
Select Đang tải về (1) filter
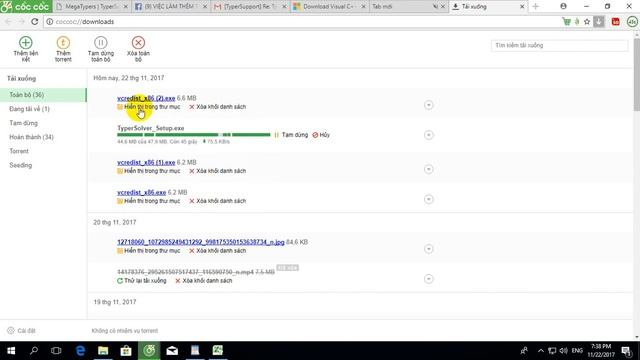pos(29,109)
